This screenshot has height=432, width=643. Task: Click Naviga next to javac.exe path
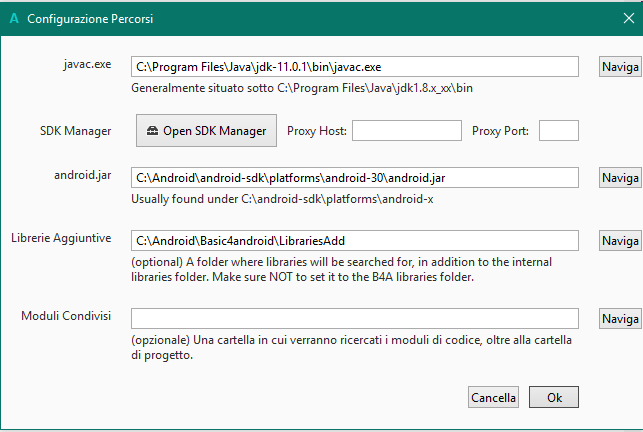pyautogui.click(x=620, y=67)
